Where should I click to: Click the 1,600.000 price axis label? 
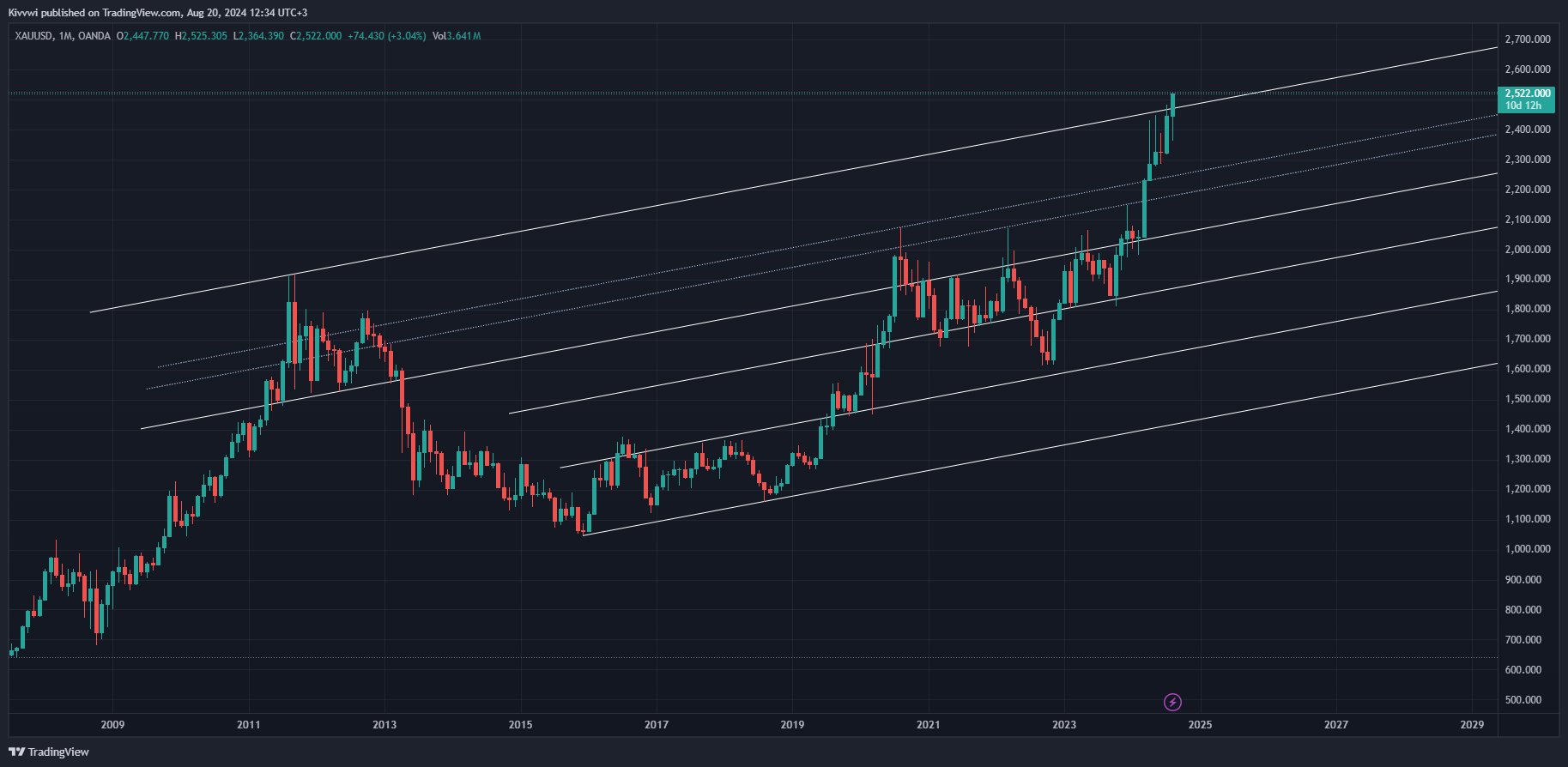[1528, 369]
